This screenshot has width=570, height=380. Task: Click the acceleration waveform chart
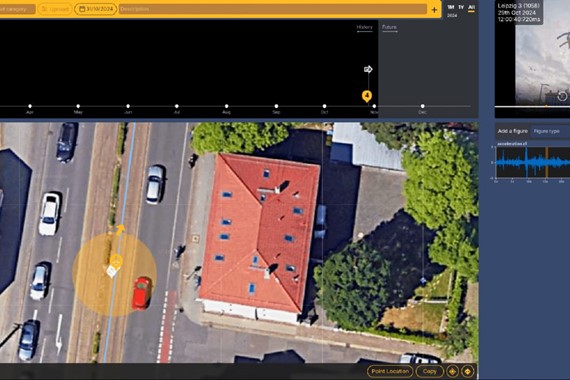533,162
